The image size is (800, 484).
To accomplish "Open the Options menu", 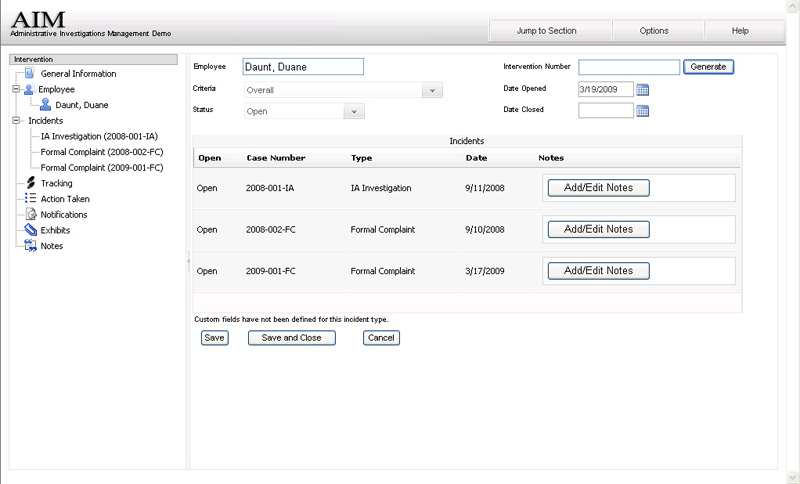I will (x=654, y=31).
